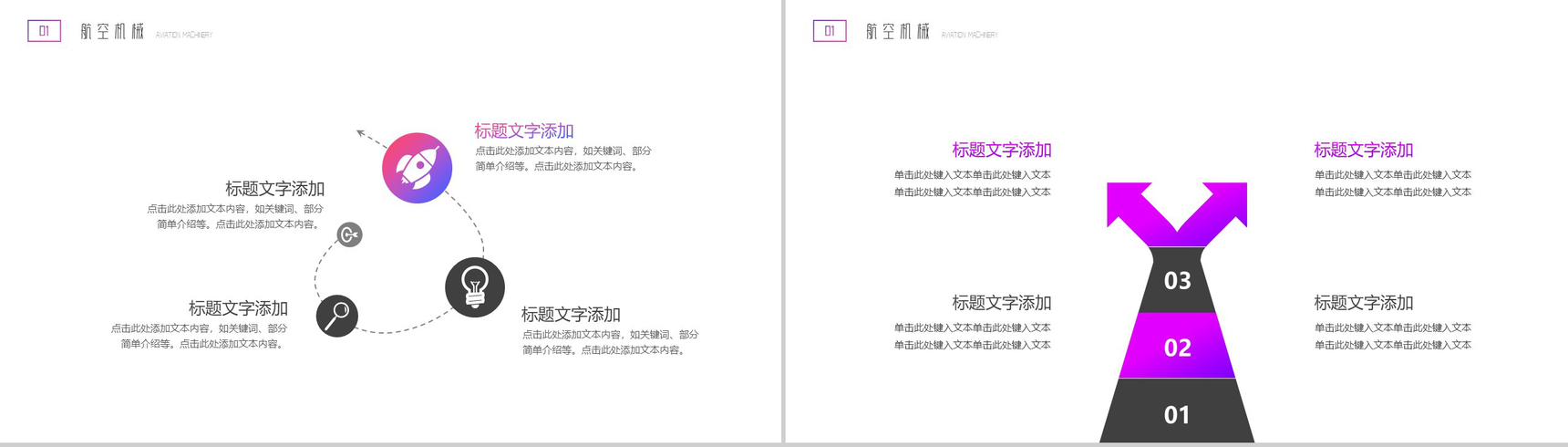Screen dimensions: 1568x447
Task: Click the dashed arrowhead above the rocket
Action: [360, 133]
